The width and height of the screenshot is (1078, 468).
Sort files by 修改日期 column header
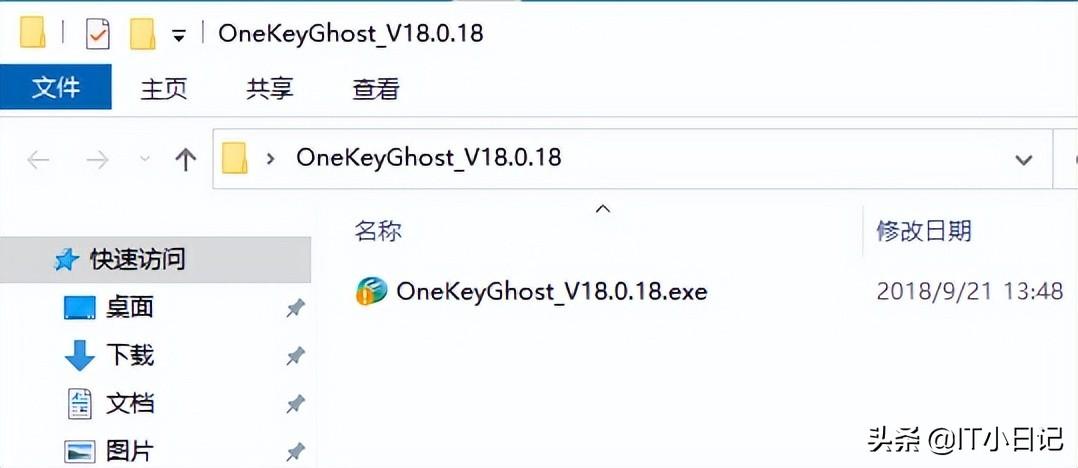point(924,230)
